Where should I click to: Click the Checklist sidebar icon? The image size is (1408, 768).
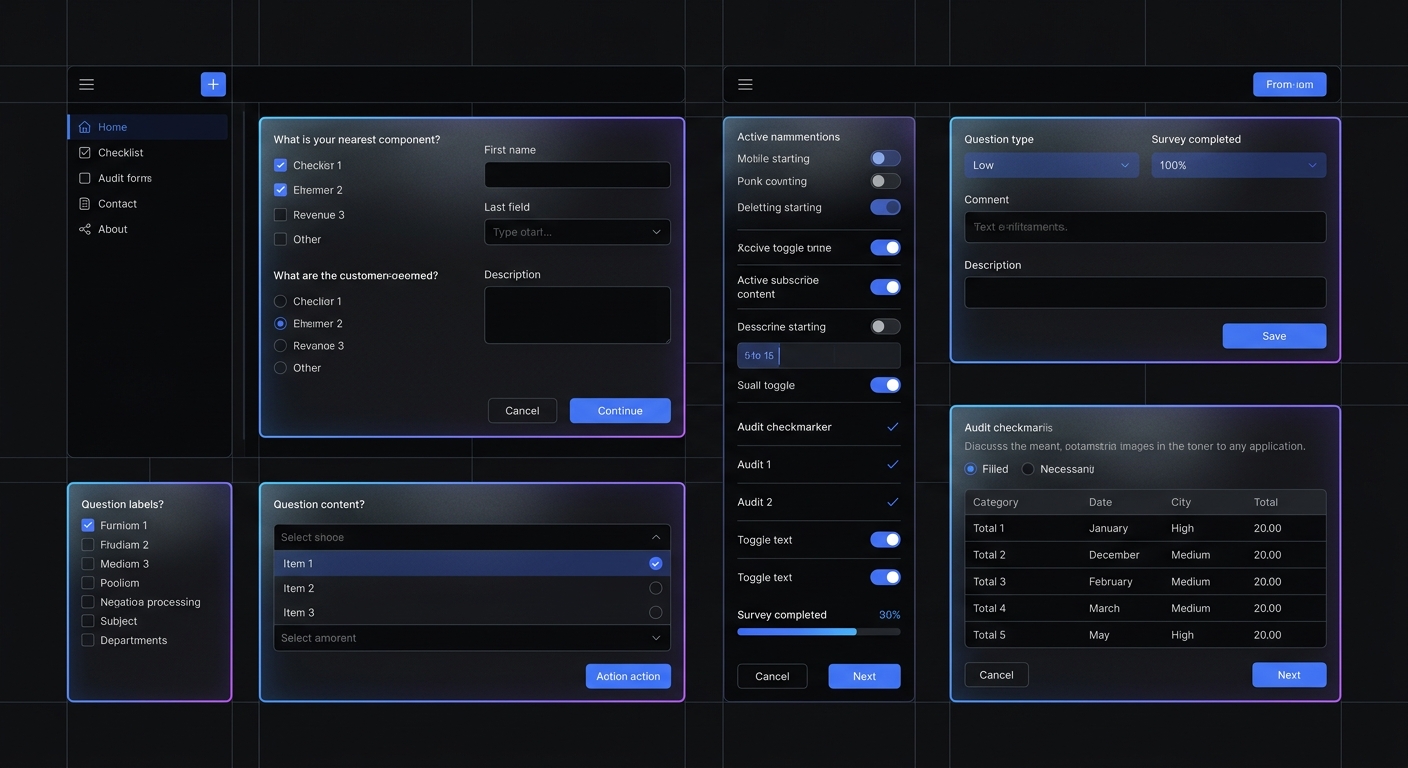pos(85,153)
